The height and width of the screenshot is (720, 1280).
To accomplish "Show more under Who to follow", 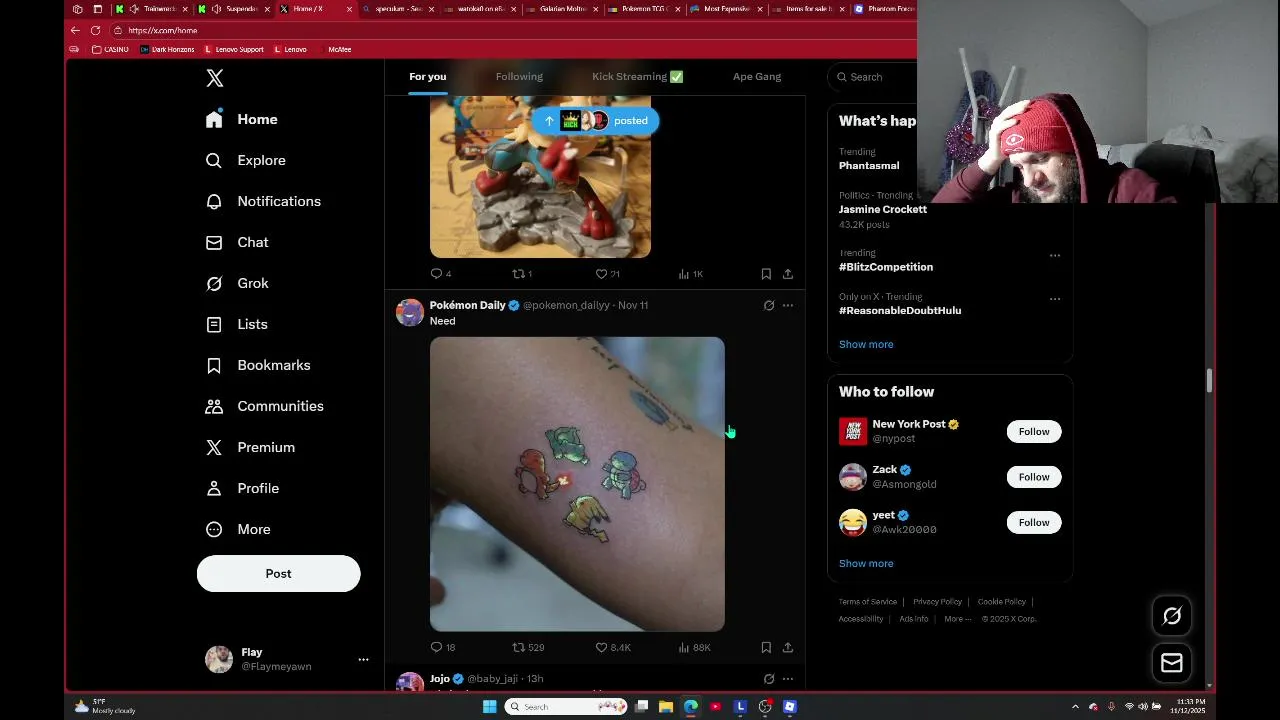I will [866, 563].
